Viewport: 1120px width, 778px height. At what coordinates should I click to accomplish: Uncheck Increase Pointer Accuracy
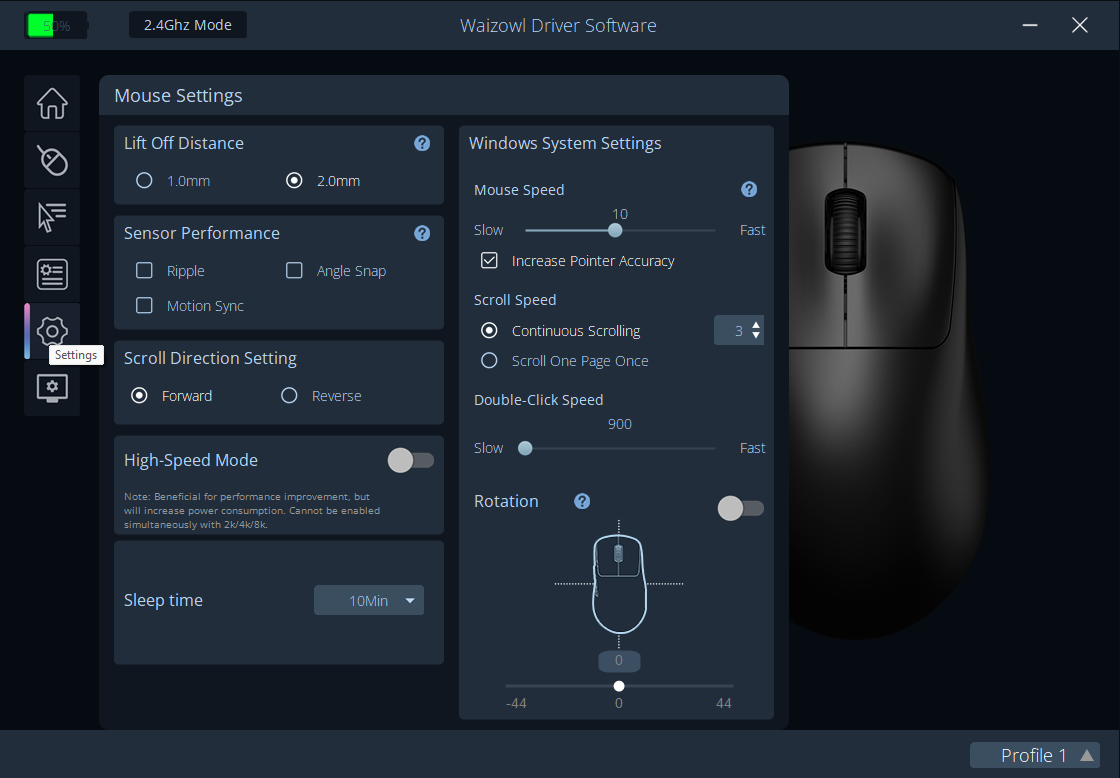pyautogui.click(x=489, y=260)
